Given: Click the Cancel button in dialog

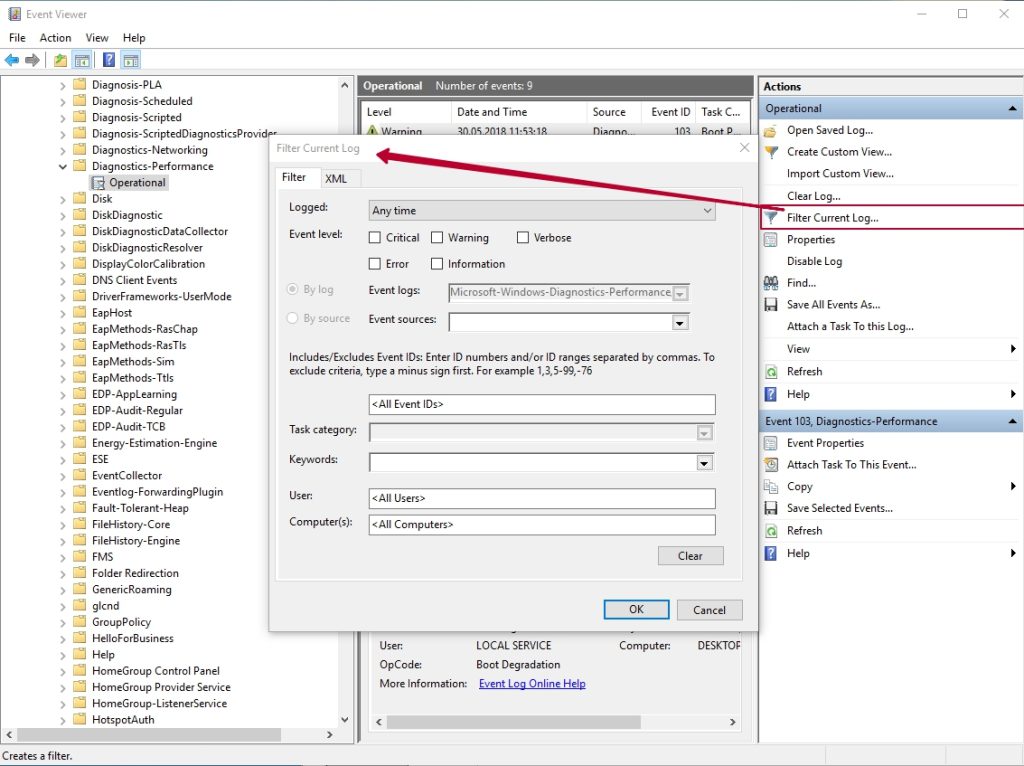Looking at the screenshot, I should [x=709, y=610].
